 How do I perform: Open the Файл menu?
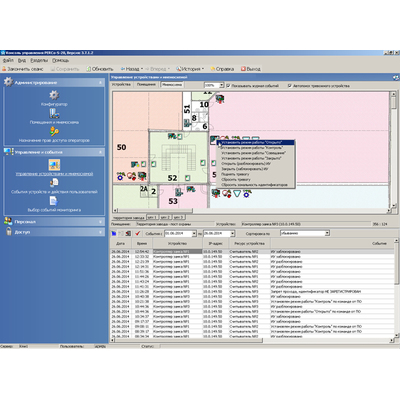click(8, 60)
